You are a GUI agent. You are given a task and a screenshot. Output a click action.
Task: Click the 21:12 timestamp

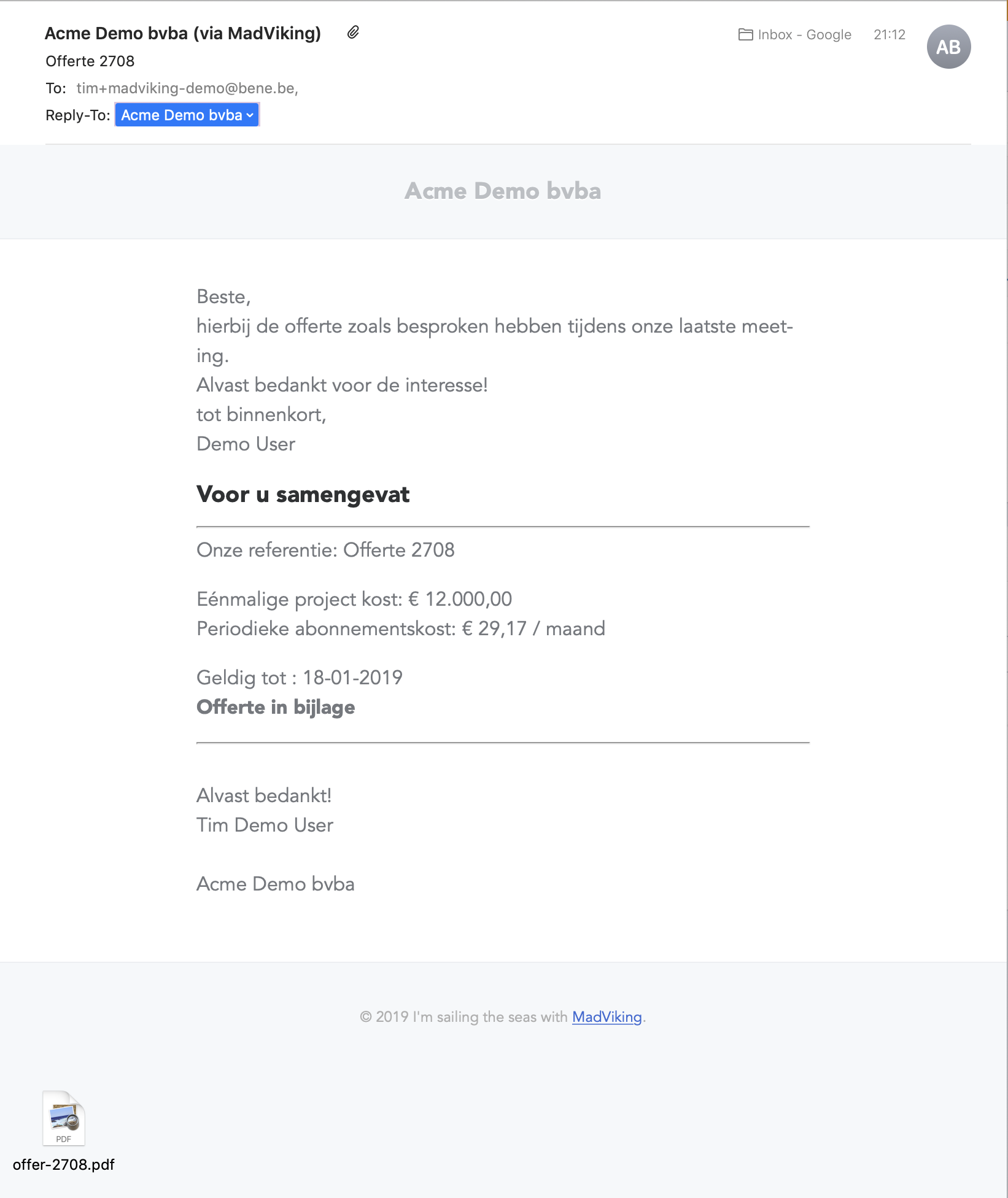[x=889, y=34]
